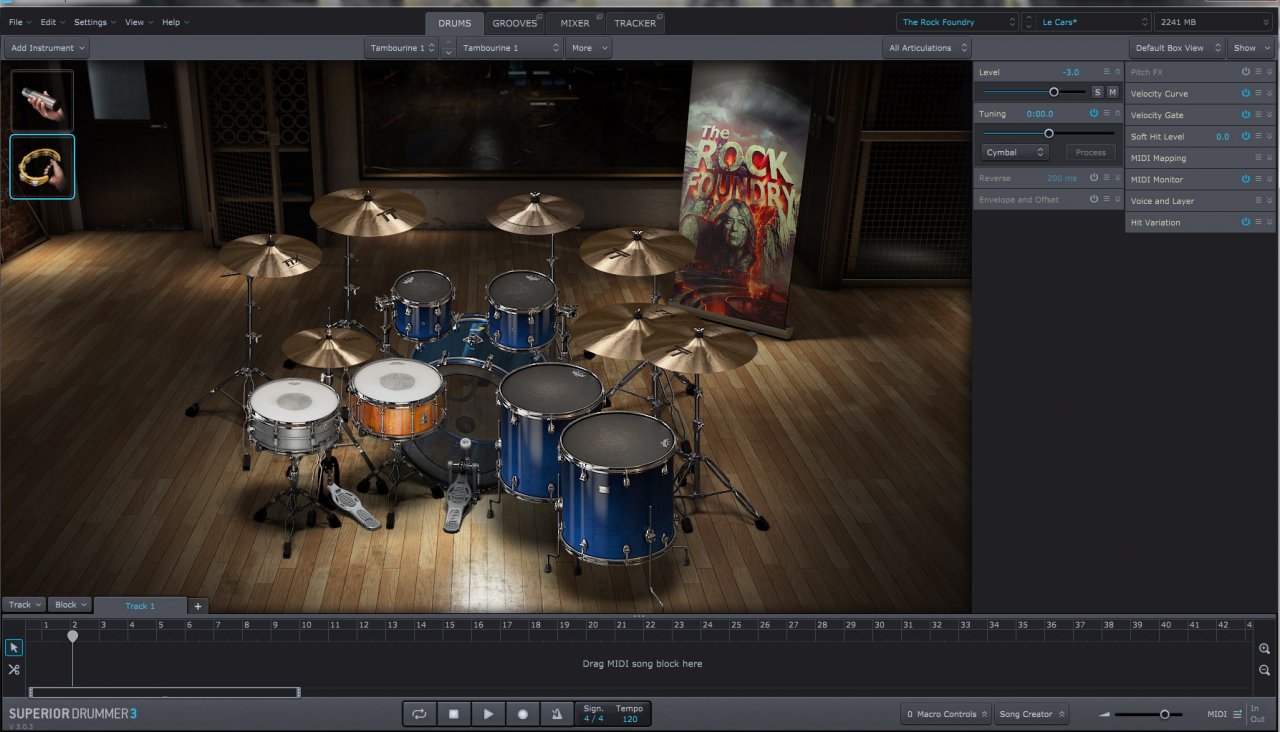
Task: Open the File menu
Action: (20, 22)
